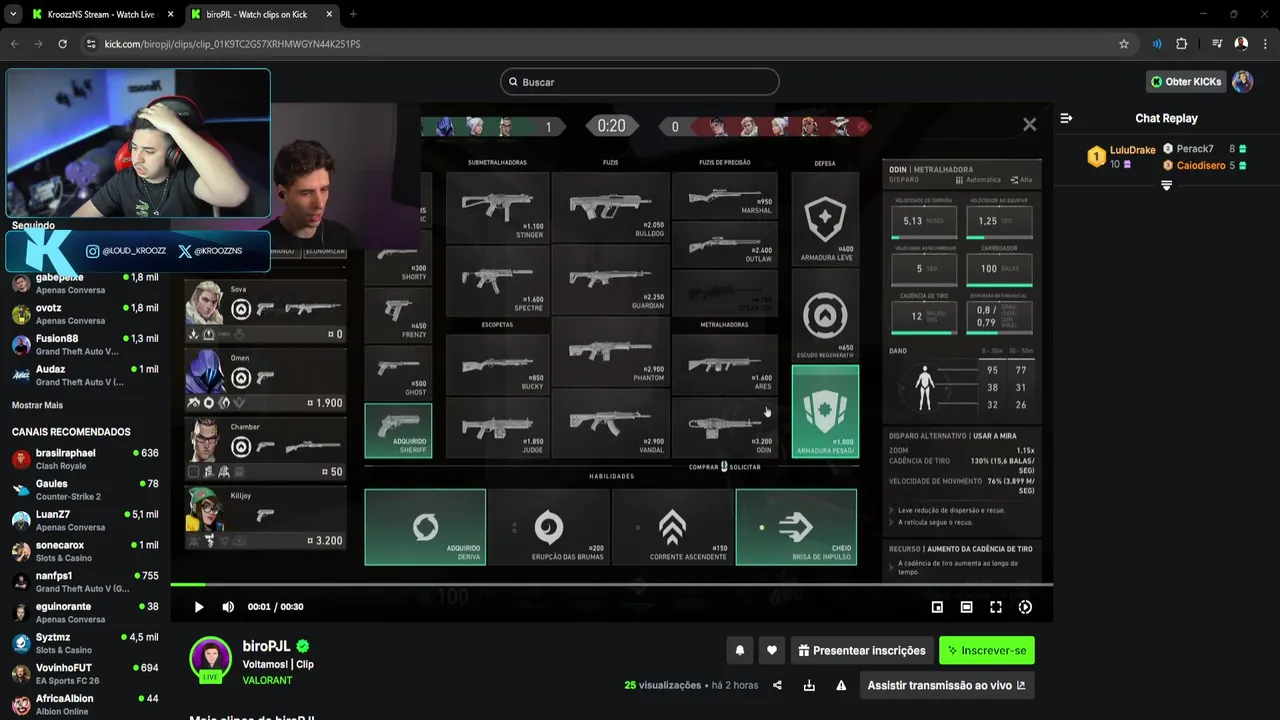The width and height of the screenshot is (1280, 720).
Task: Open Chrome tab search dropdown
Action: (x=13, y=14)
